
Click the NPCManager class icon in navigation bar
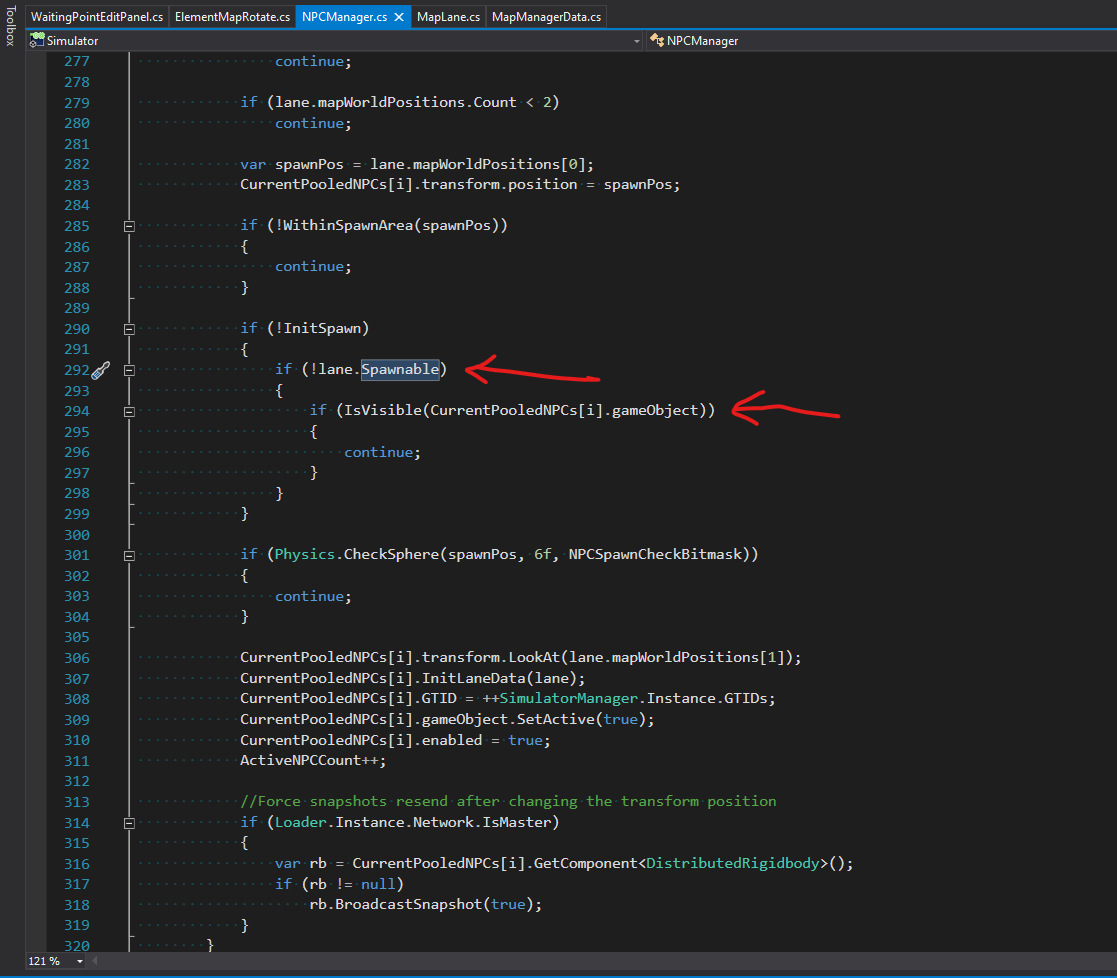coord(657,41)
